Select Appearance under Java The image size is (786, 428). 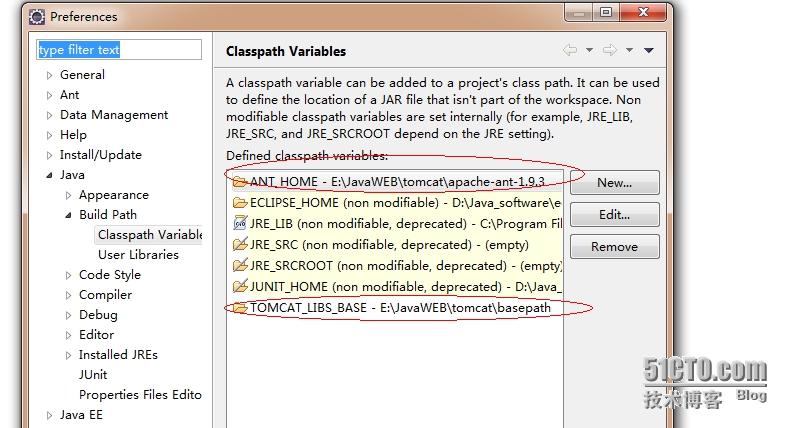click(114, 195)
